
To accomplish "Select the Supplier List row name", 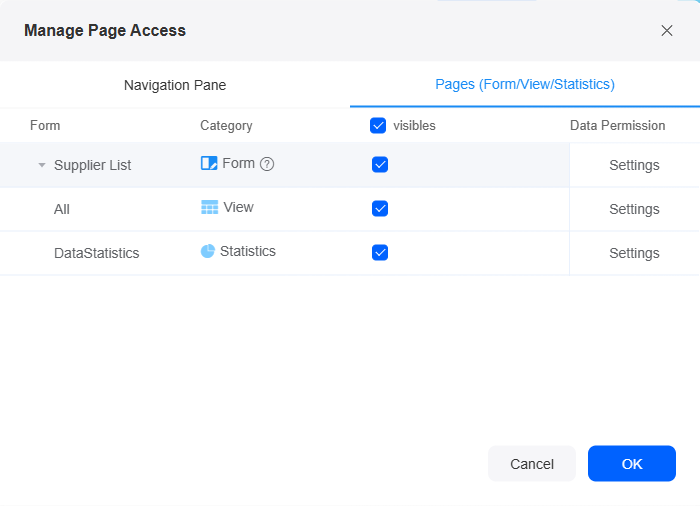I will click(x=92, y=165).
